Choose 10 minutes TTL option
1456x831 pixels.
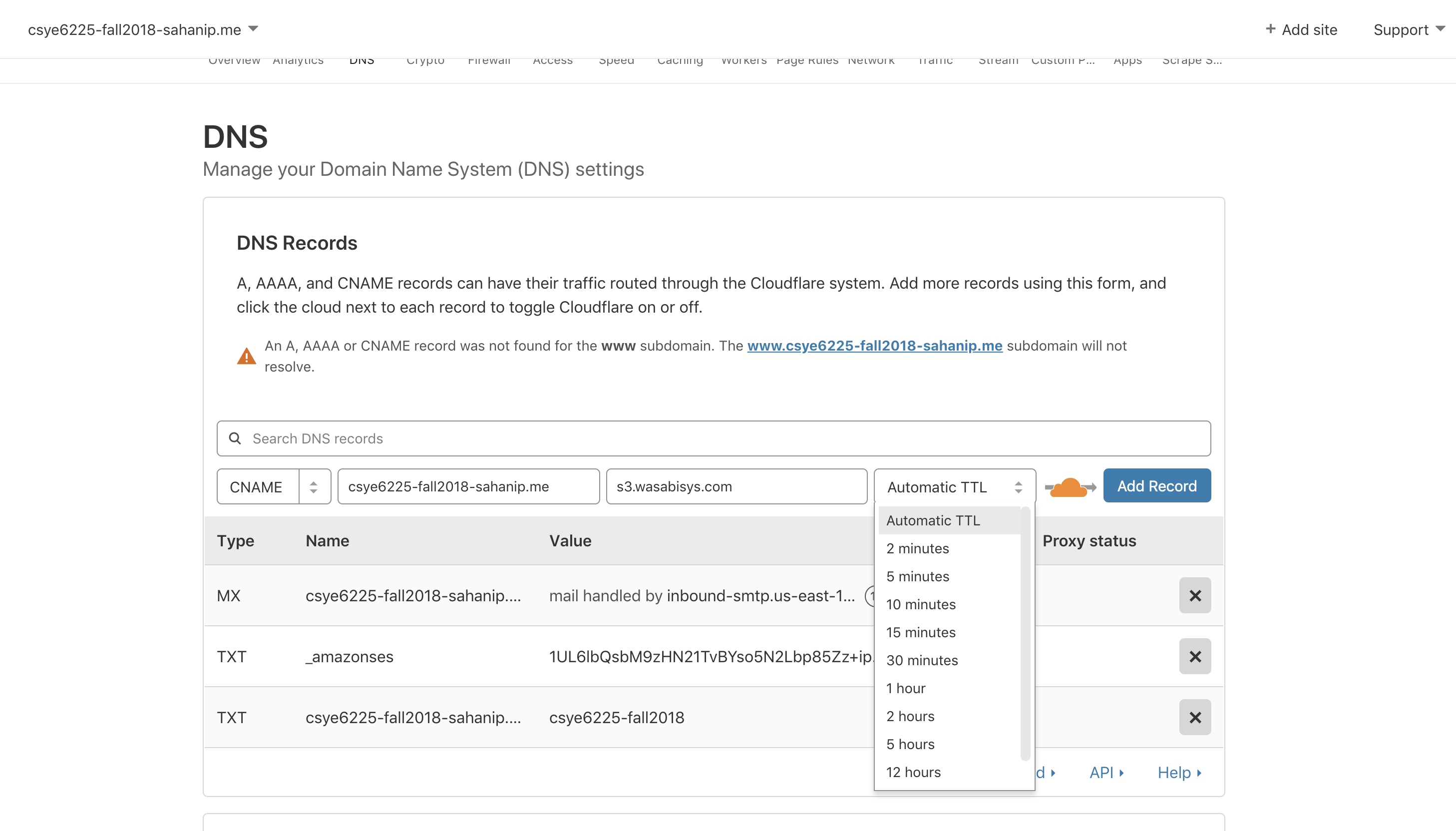click(949, 604)
